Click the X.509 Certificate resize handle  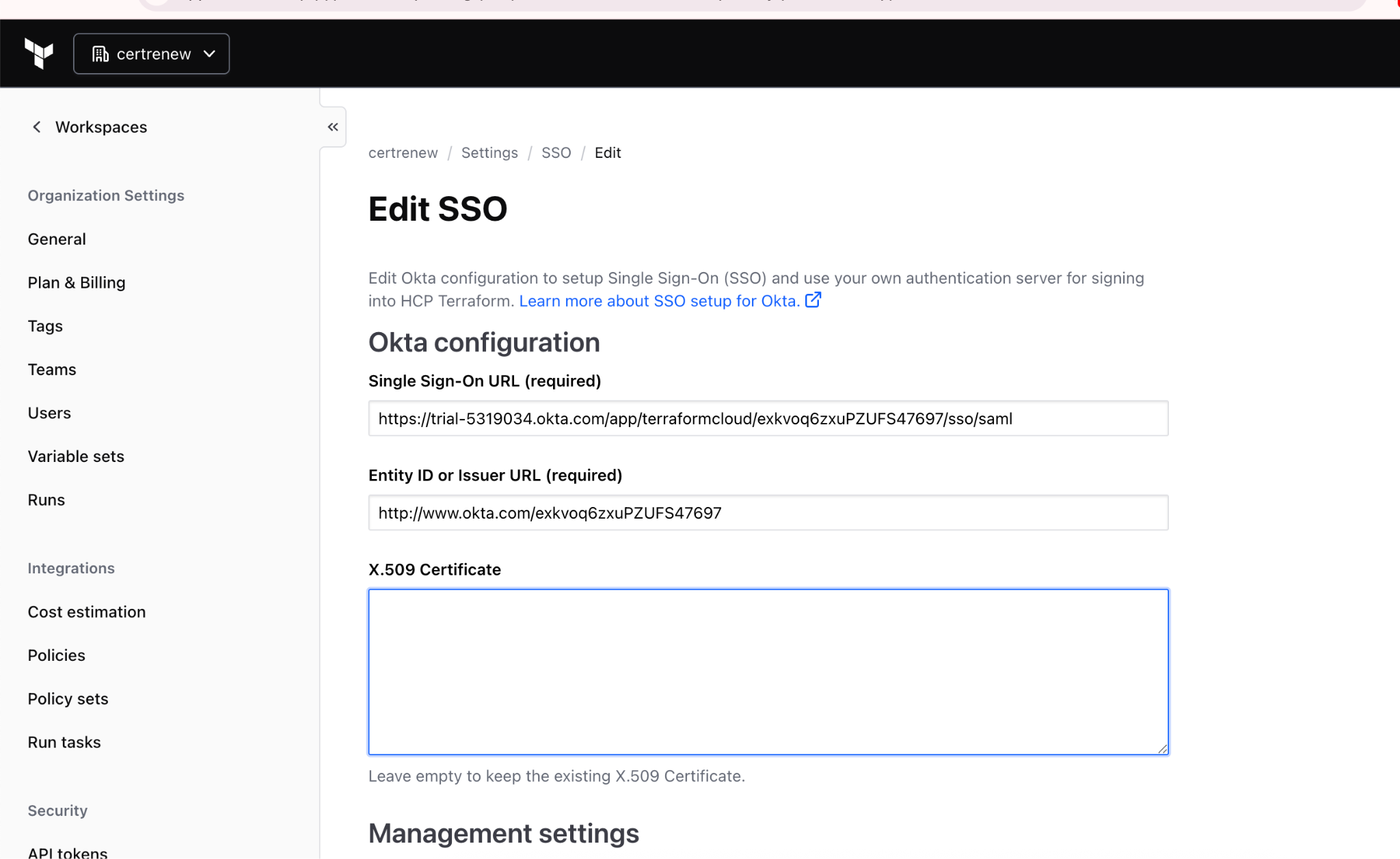[1162, 749]
